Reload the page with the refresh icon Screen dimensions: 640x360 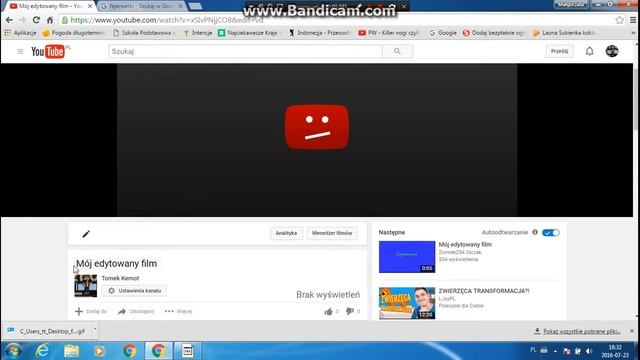pyautogui.click(x=36, y=20)
